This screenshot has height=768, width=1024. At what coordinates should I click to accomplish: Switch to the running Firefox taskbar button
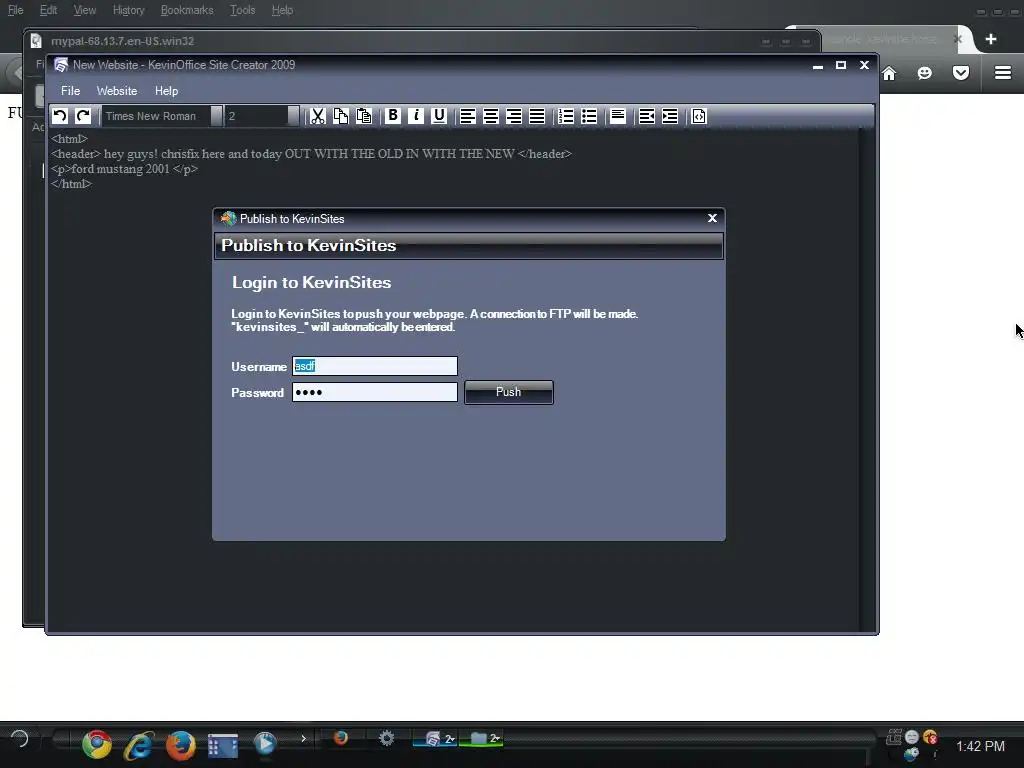click(341, 738)
